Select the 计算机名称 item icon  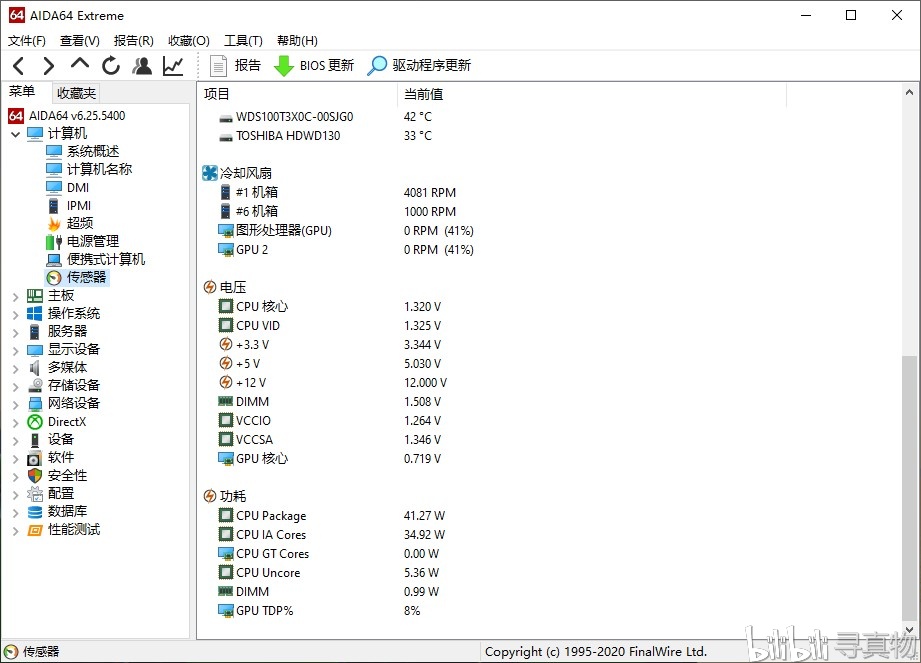(x=53, y=170)
